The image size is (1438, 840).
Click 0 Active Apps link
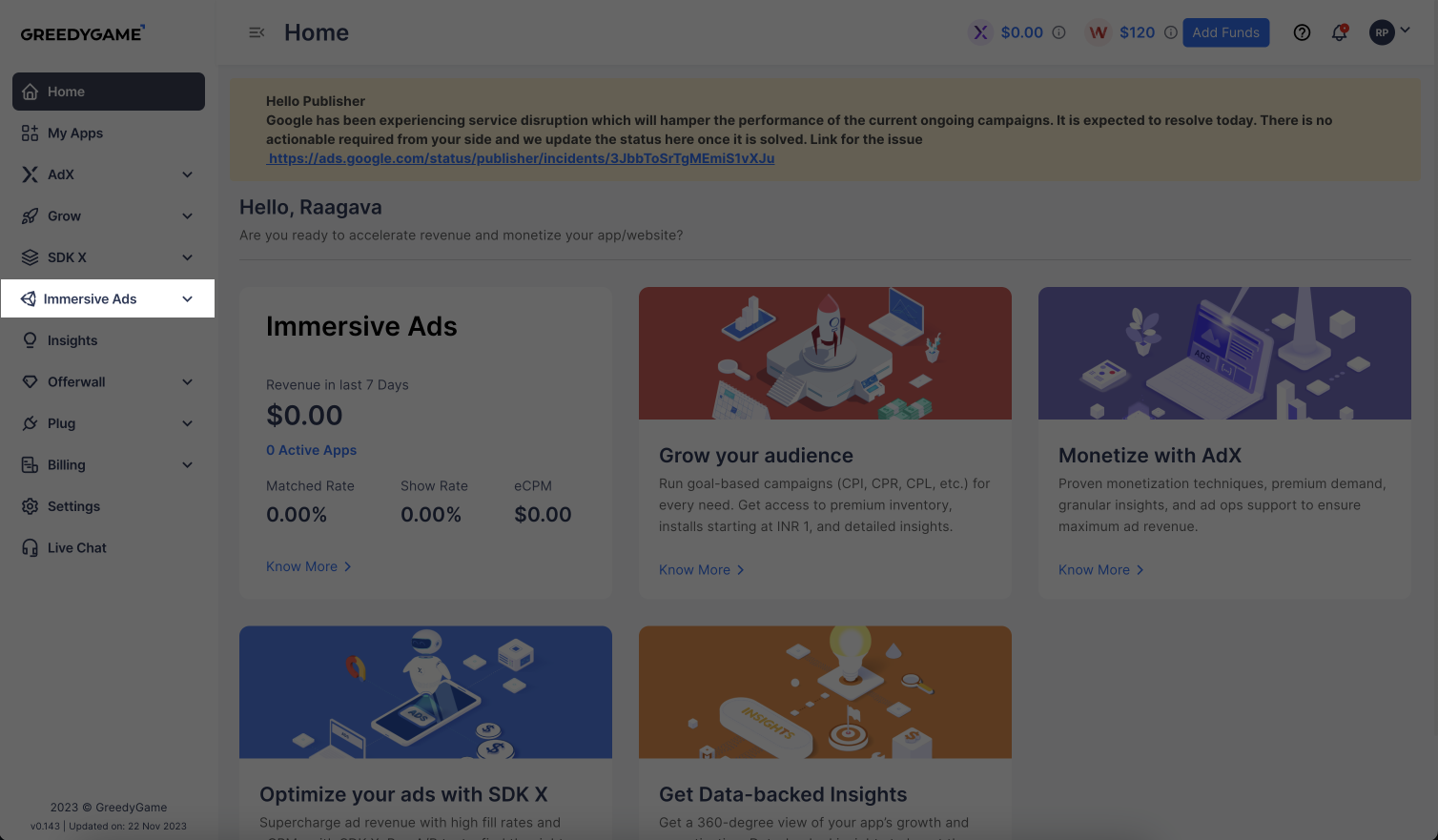coord(311,450)
